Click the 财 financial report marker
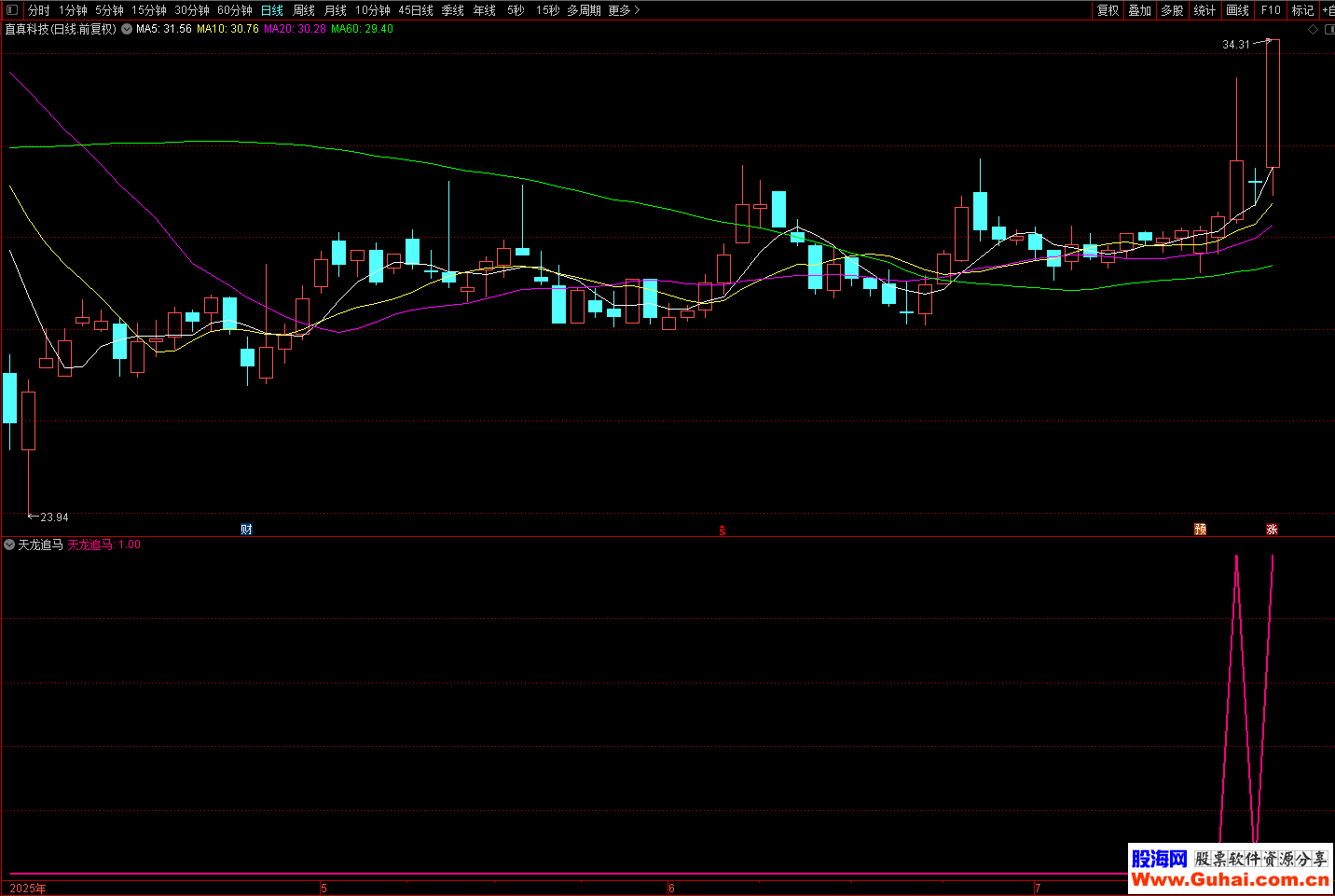 tap(246, 529)
